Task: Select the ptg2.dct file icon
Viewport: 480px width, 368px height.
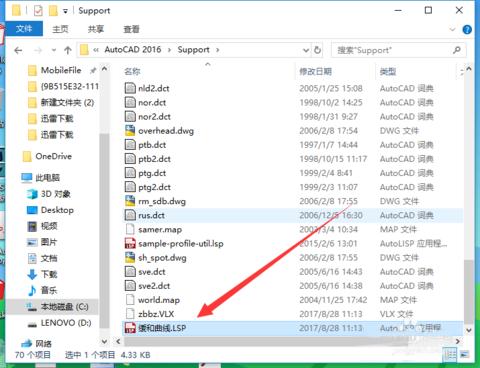Action: pyautogui.click(x=130, y=187)
